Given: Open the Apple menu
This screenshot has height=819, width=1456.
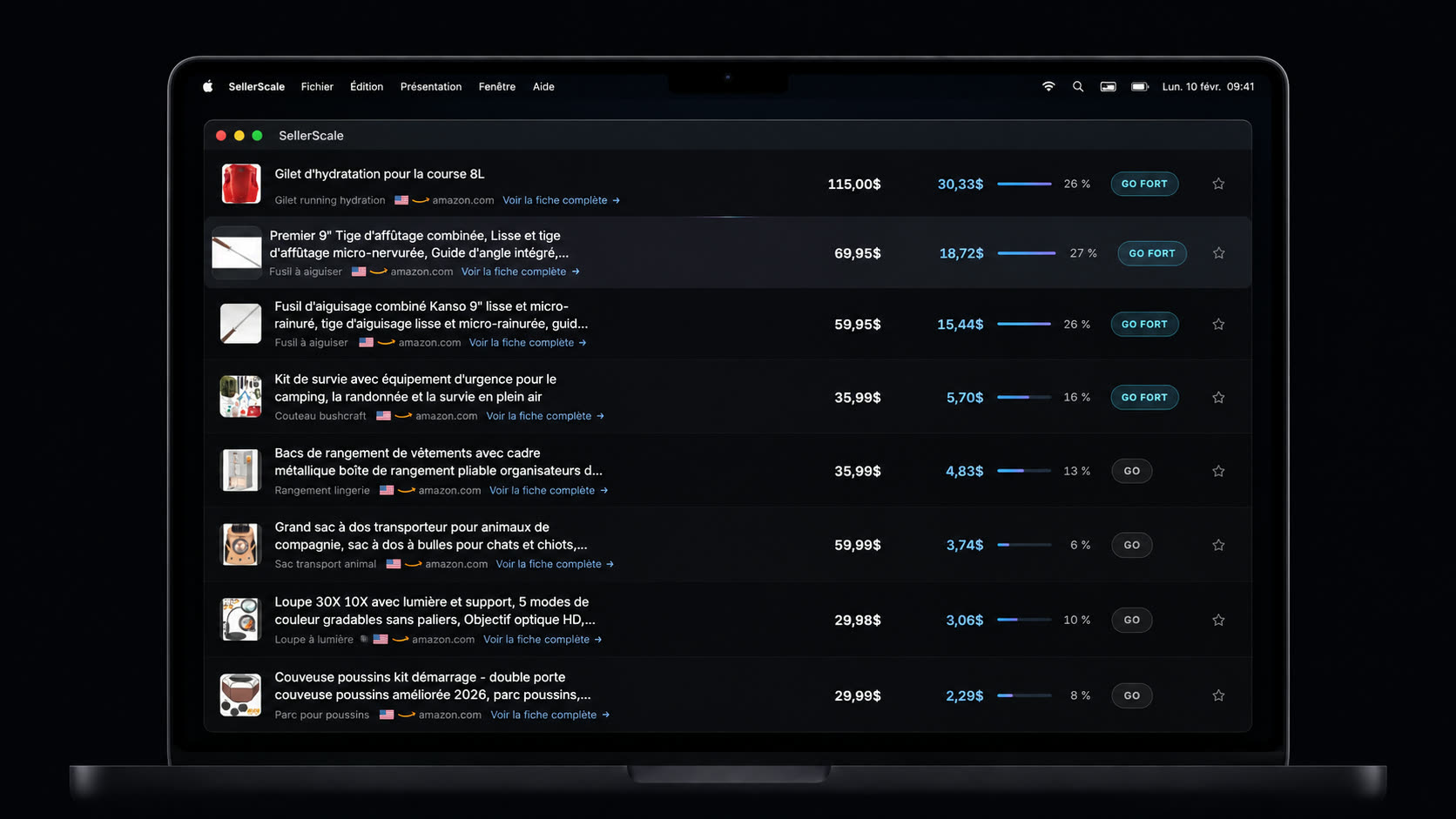Looking at the screenshot, I should coord(208,86).
